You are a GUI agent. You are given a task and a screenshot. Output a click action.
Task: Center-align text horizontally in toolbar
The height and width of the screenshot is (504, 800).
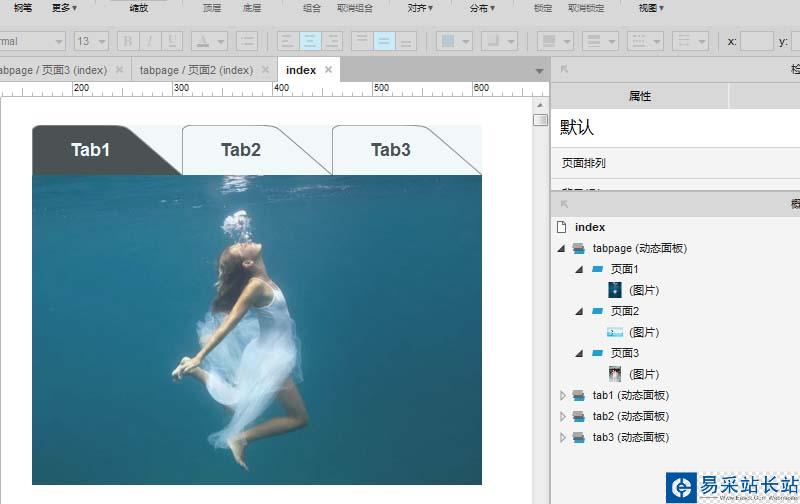tap(310, 41)
